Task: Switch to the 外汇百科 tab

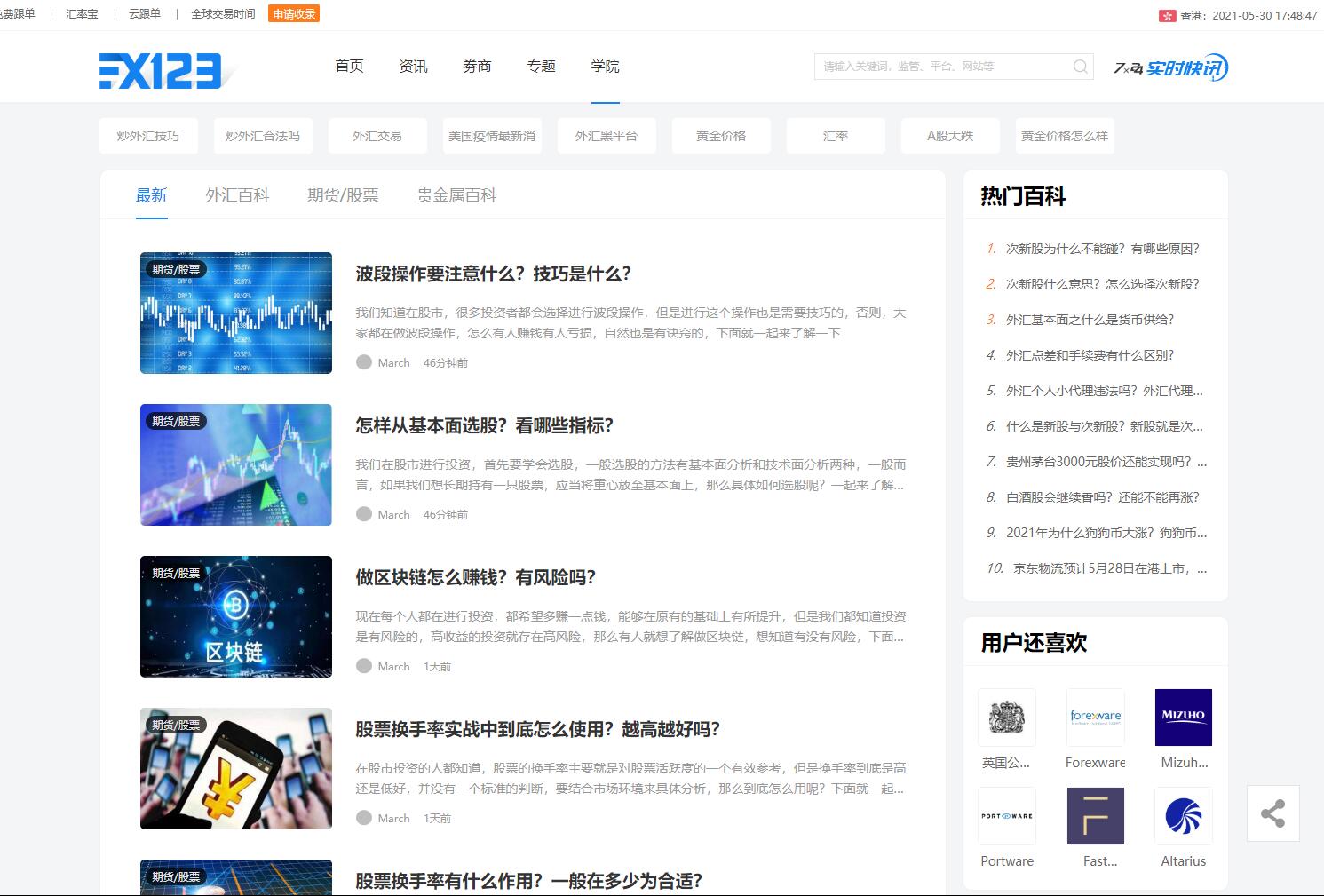Action: [x=237, y=195]
